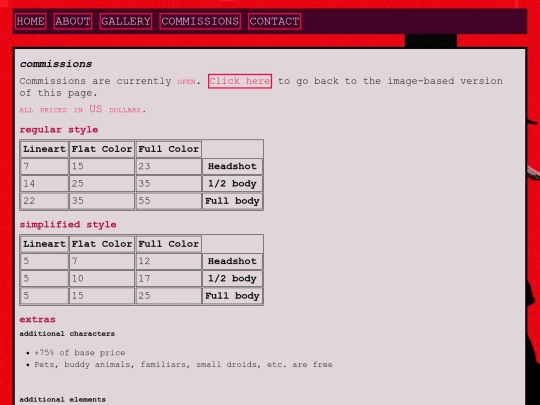Click Lineart header in simplified style table
Screen dimensions: 540x405
[x=44, y=244]
